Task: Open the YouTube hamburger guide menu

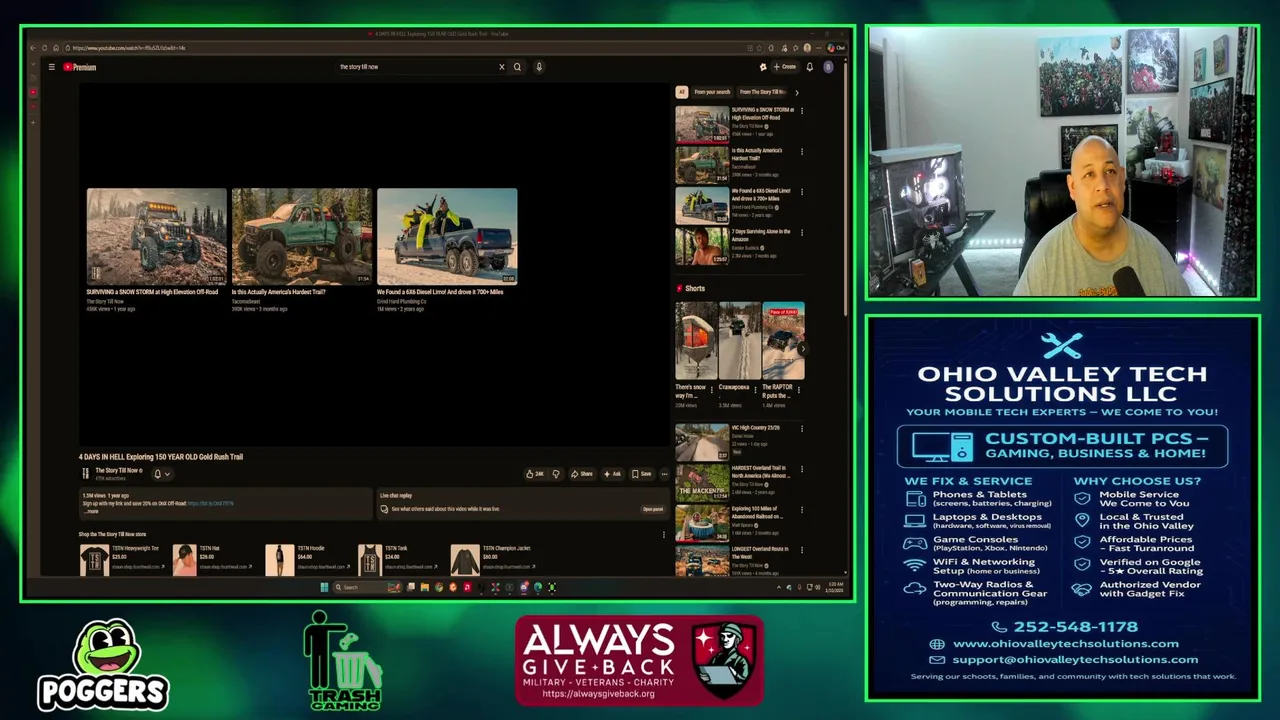Action: tap(51, 67)
